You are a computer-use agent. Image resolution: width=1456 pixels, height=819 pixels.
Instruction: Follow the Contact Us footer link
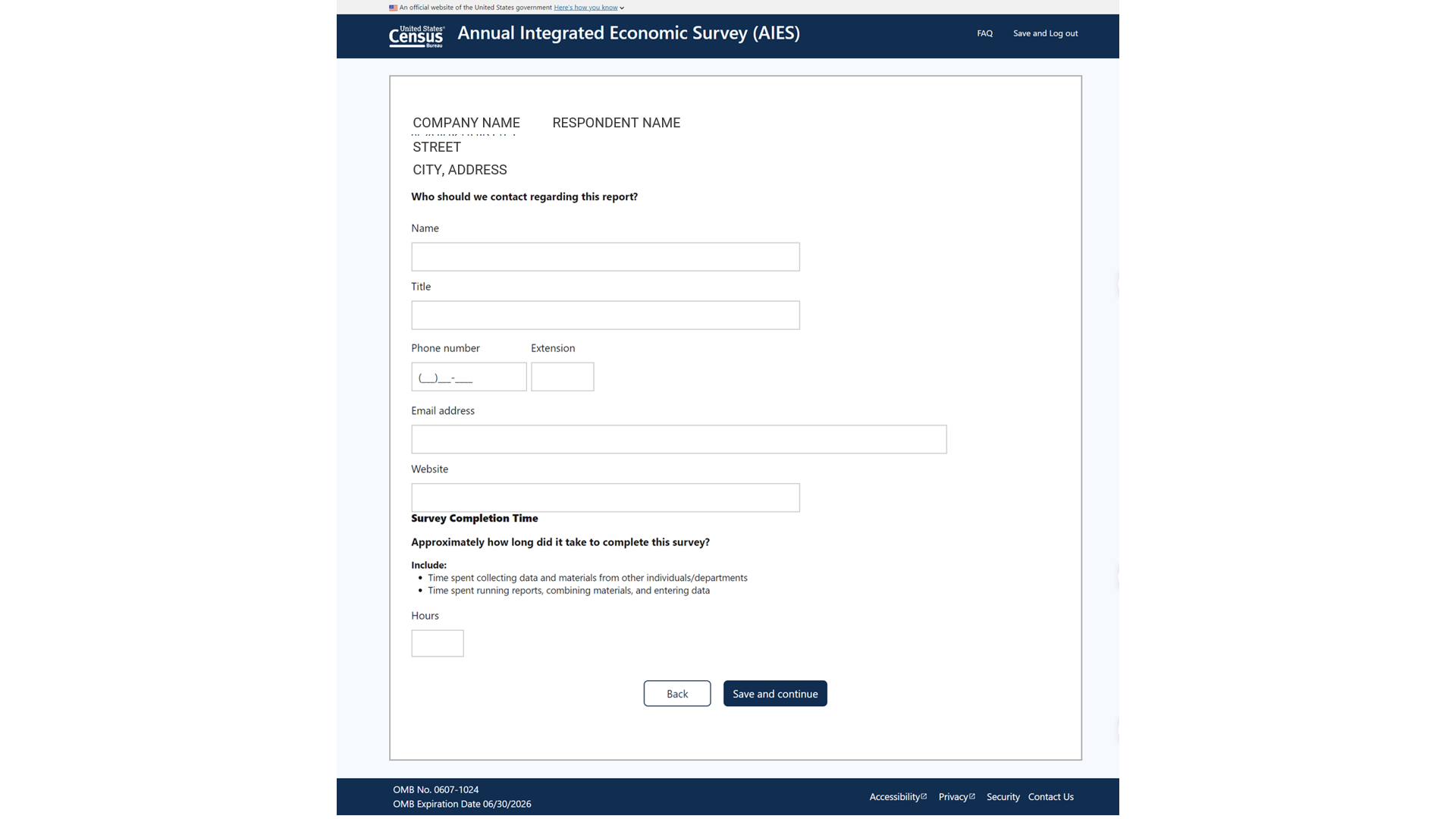coord(1050,797)
